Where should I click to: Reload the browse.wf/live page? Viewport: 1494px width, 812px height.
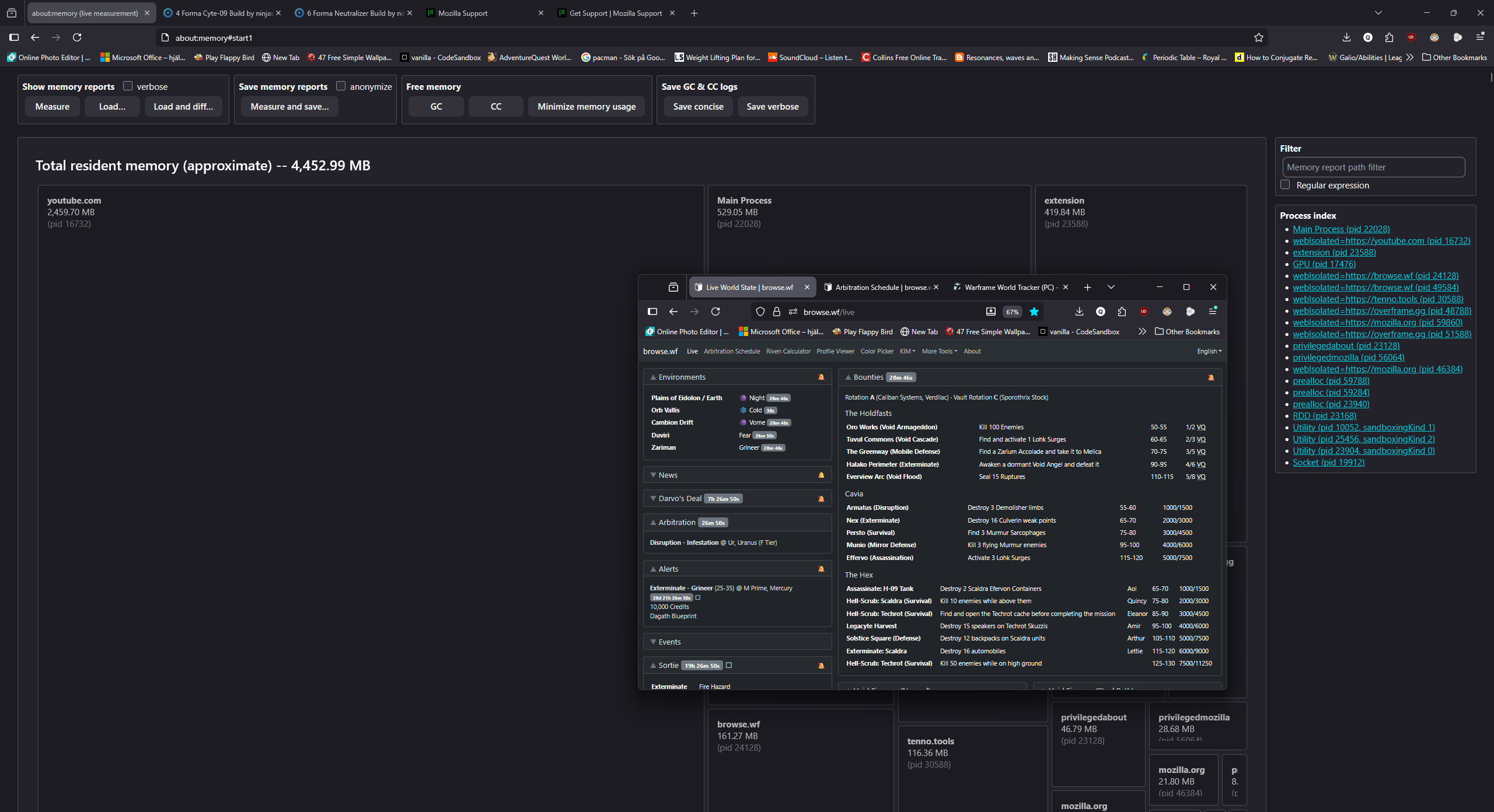coord(715,311)
